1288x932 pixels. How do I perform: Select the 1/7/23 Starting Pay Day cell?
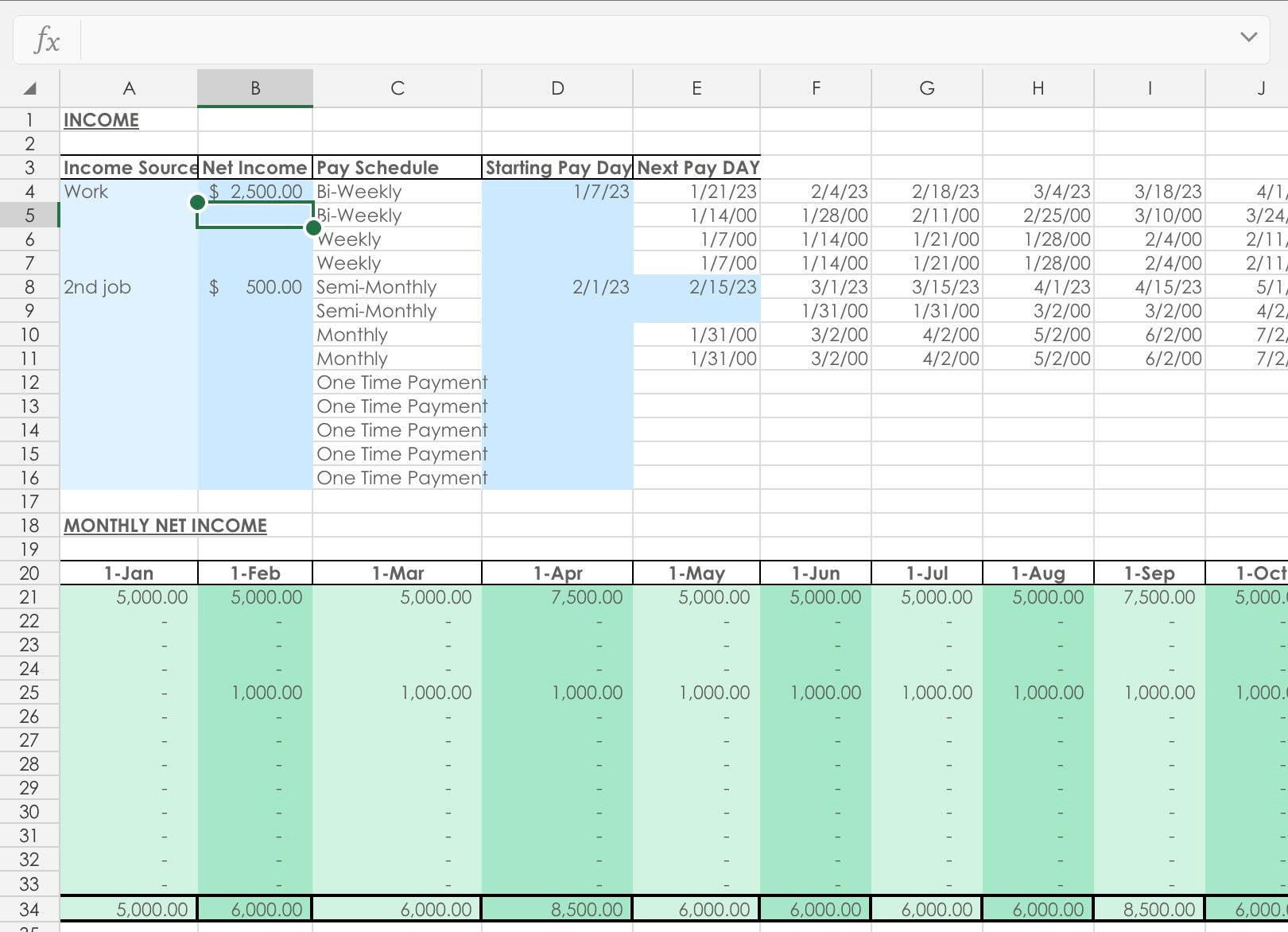(557, 191)
